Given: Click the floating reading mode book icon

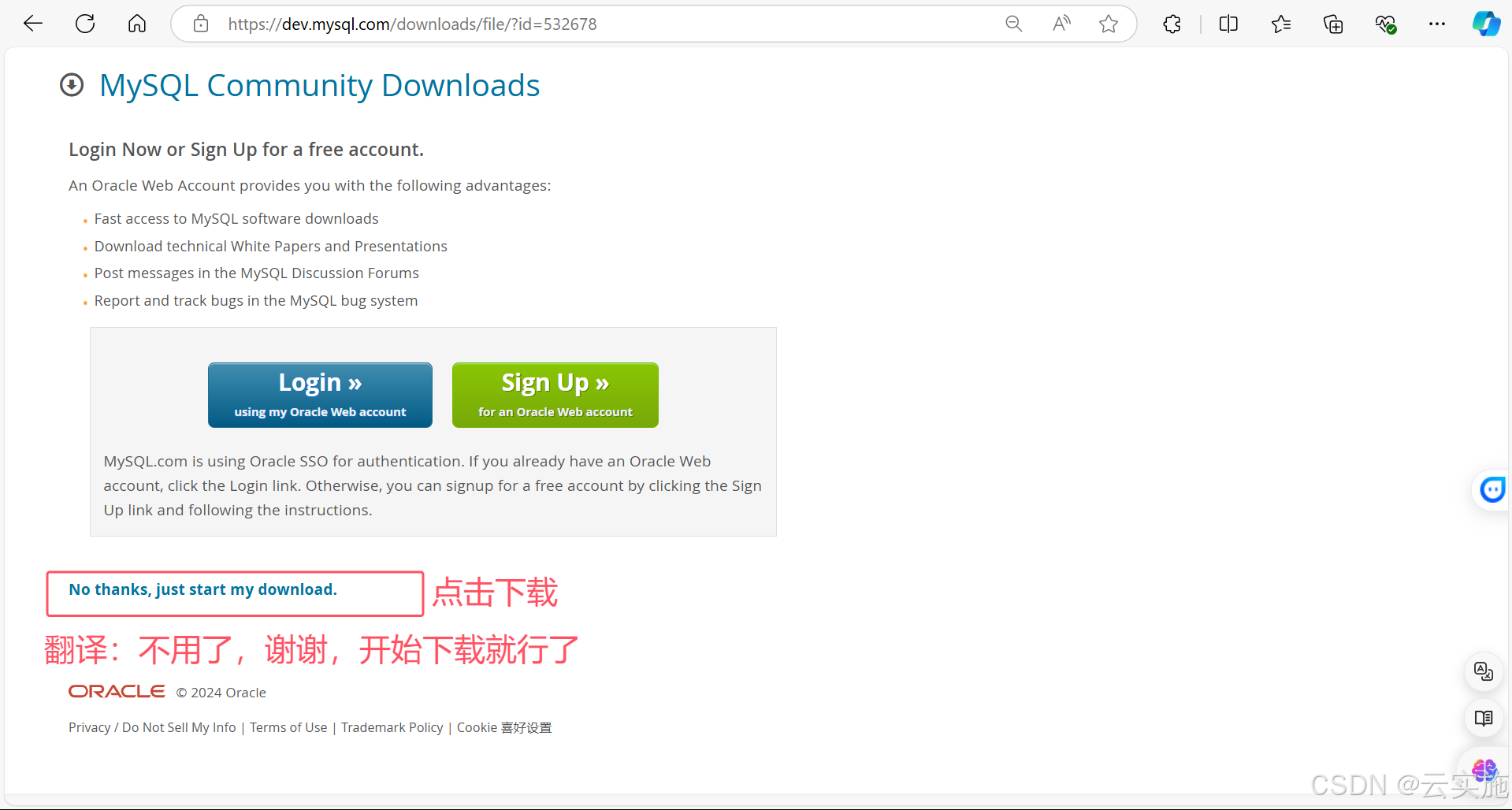Looking at the screenshot, I should tap(1484, 719).
